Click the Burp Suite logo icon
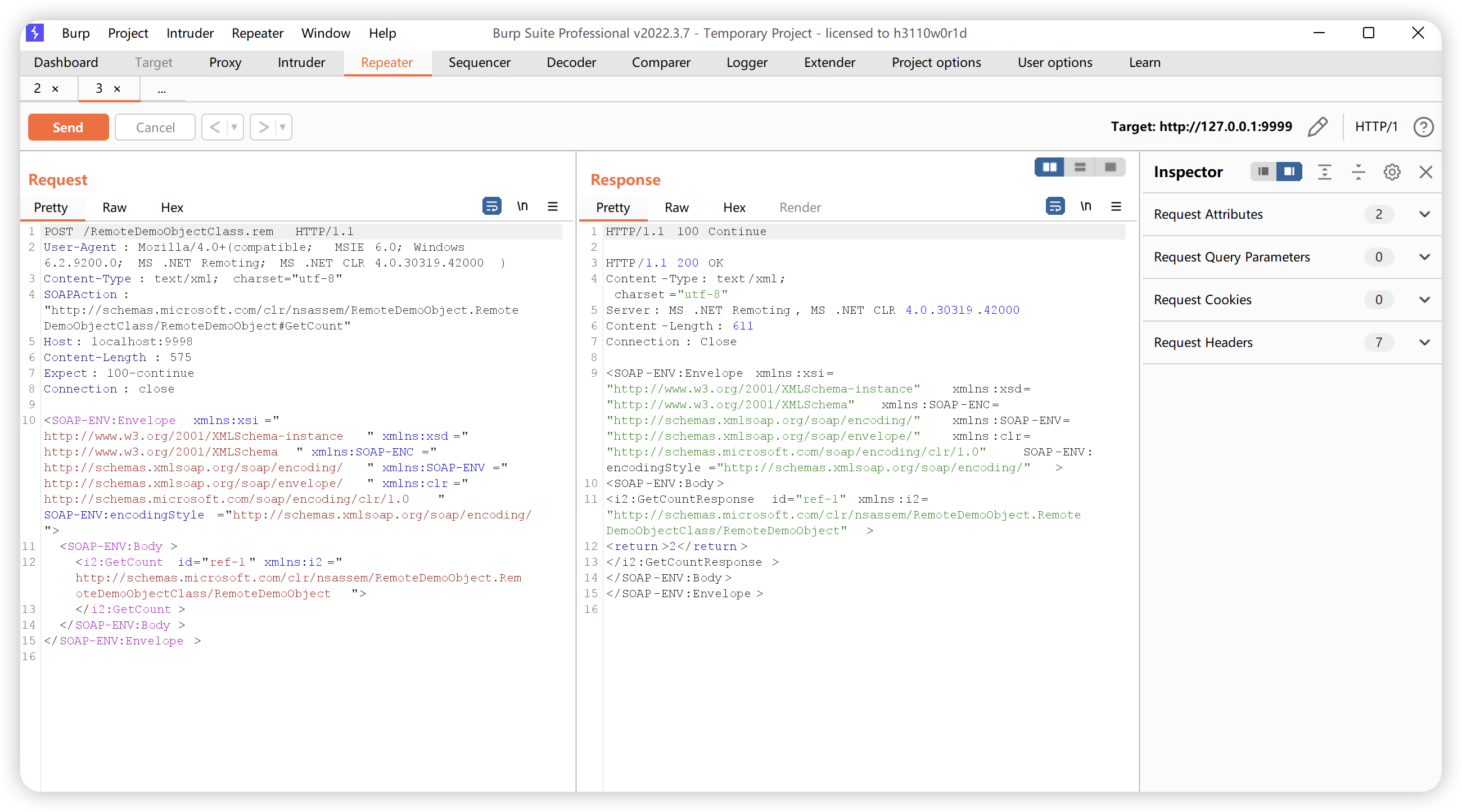 [x=35, y=33]
